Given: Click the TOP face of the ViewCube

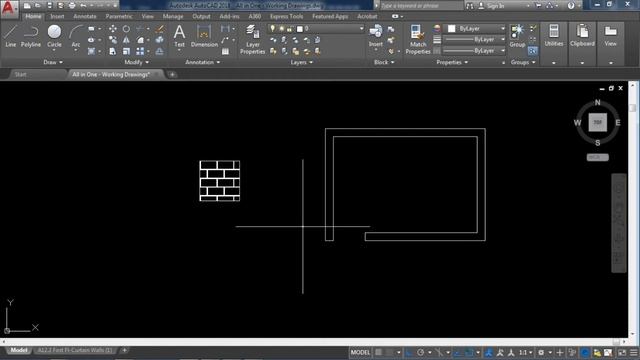Looking at the screenshot, I should click(598, 122).
